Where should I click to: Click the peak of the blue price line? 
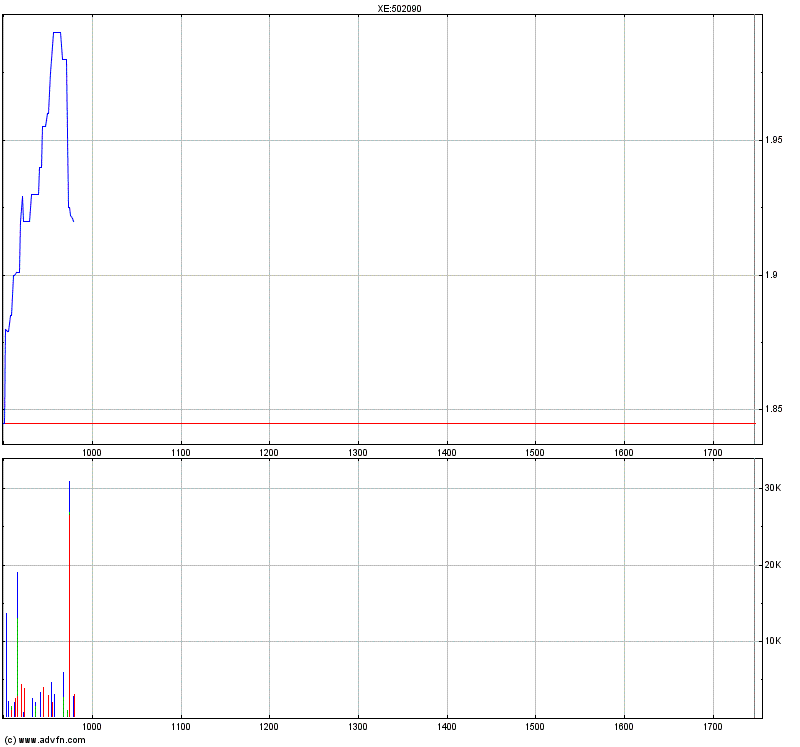tap(57, 33)
